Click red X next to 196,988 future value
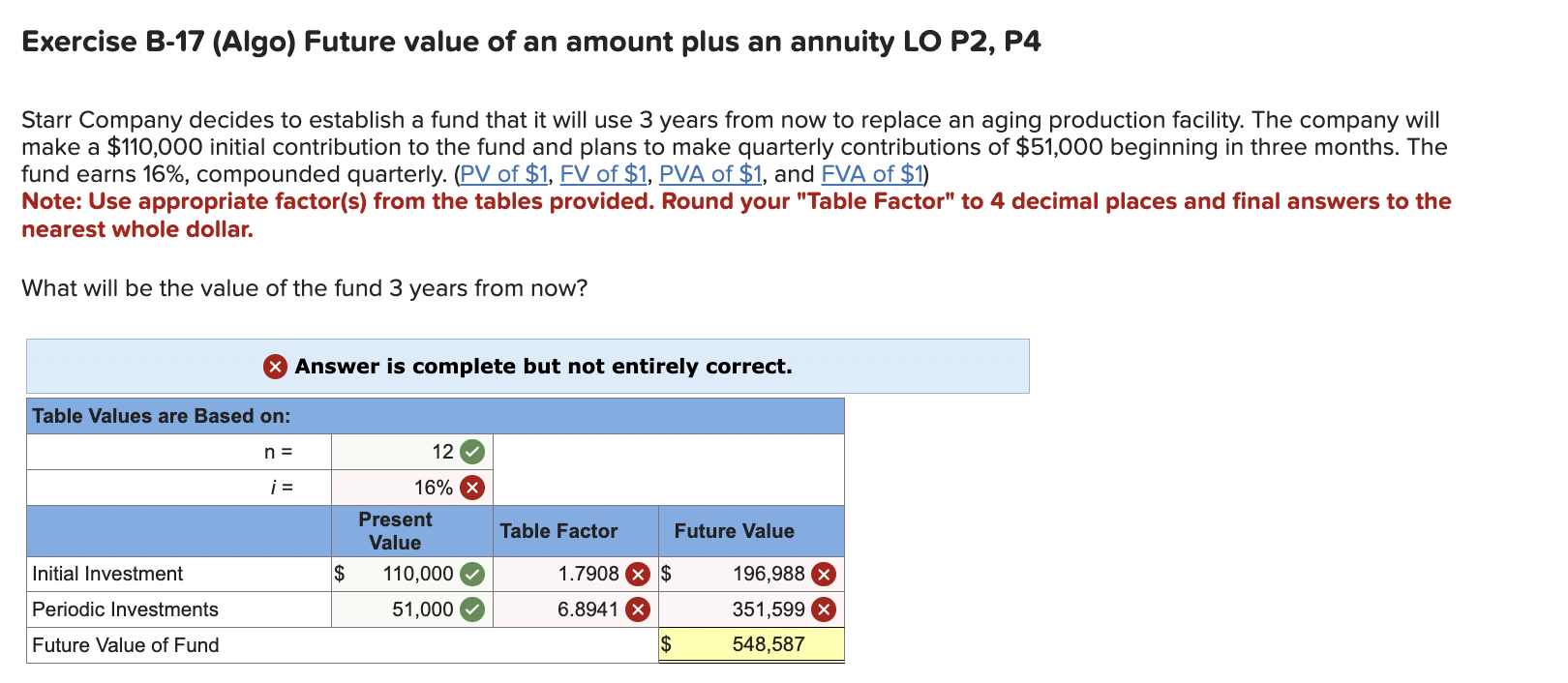 824,575
